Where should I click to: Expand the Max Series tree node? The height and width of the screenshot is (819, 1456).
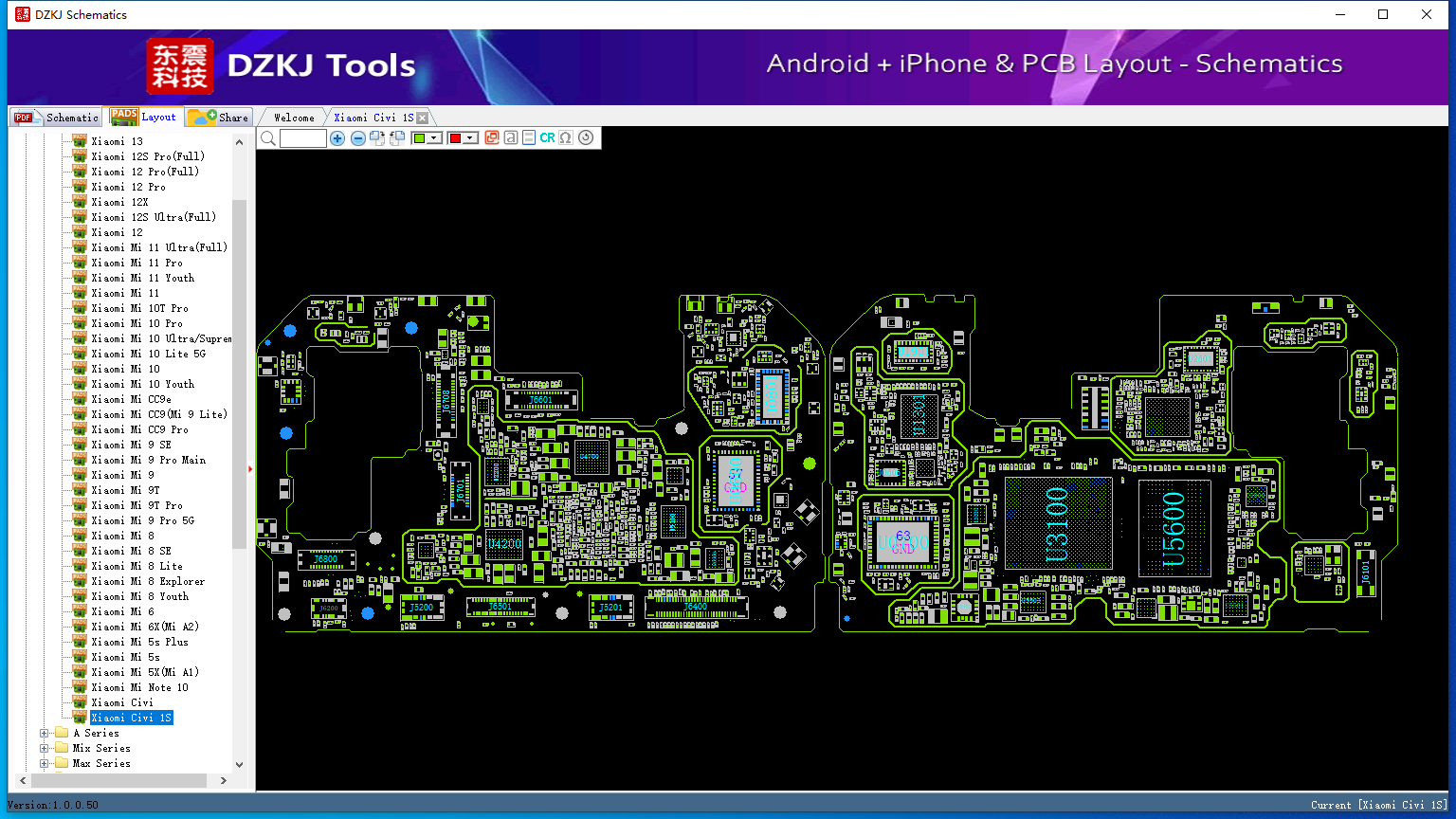pyautogui.click(x=44, y=763)
